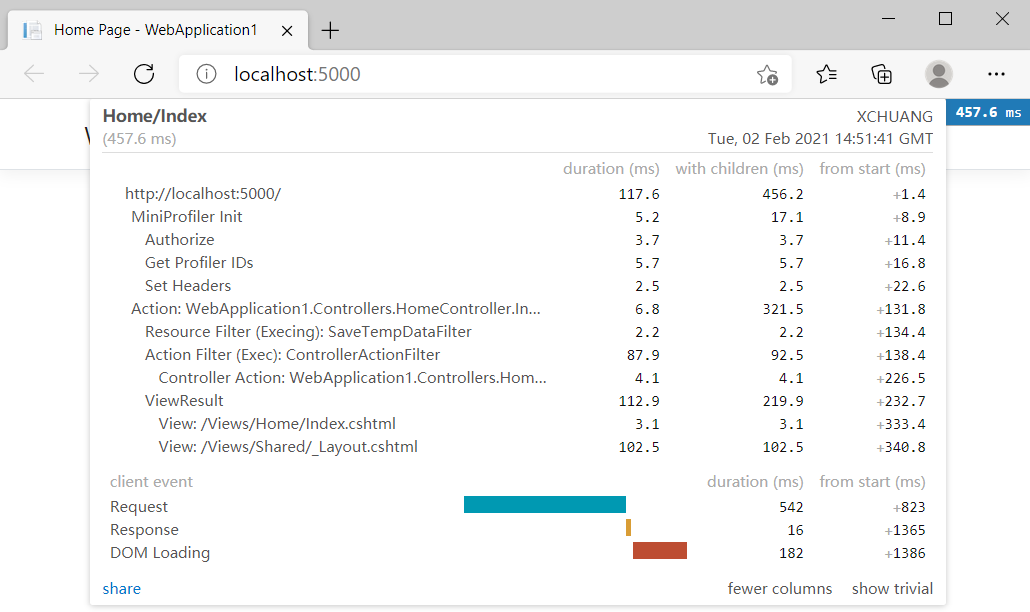Open the Collections panel
Screen dimensions: 1030x612
(881, 74)
